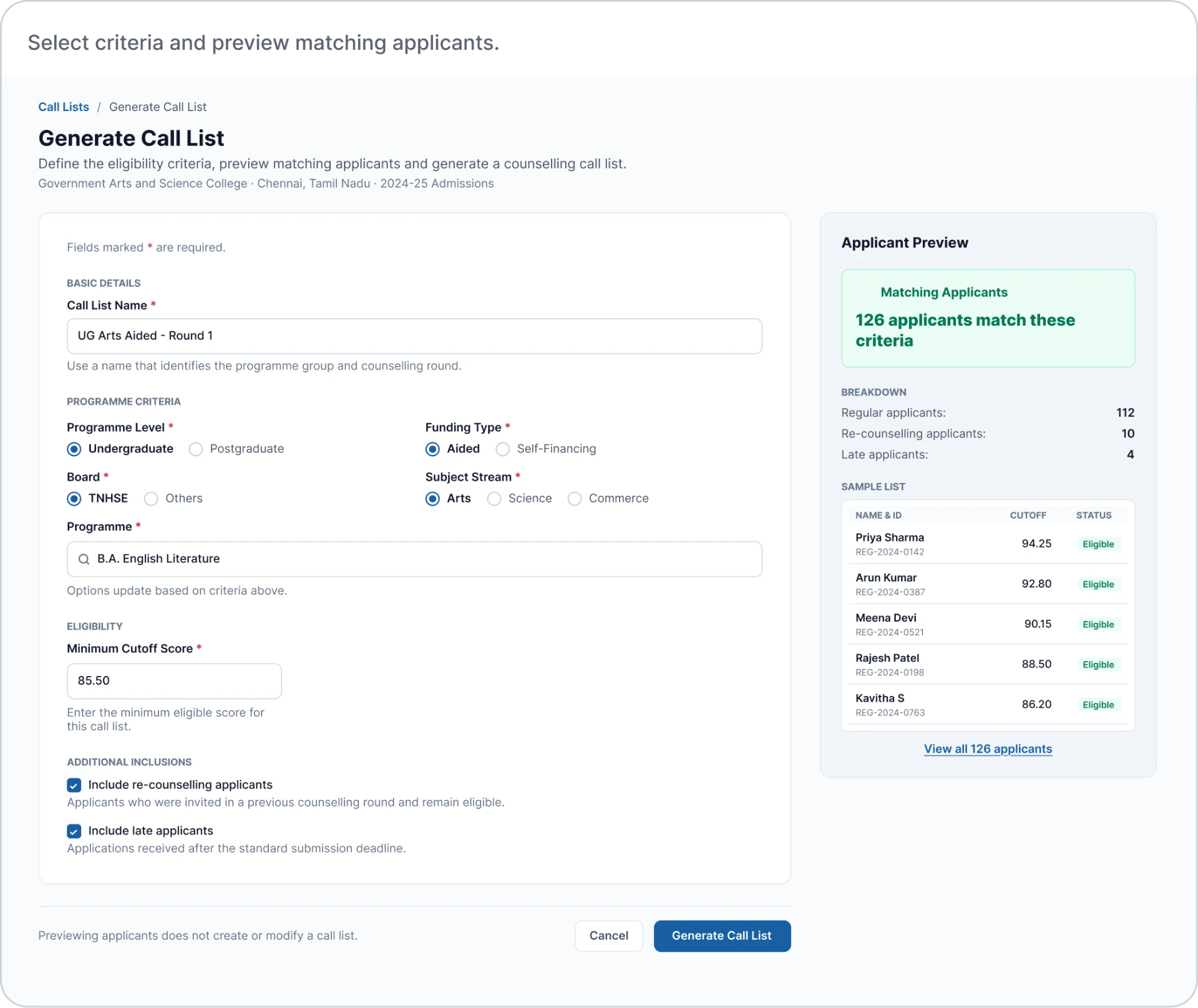Click Re-counselling applicants count 10
This screenshot has height=1008, width=1198.
point(1127,434)
